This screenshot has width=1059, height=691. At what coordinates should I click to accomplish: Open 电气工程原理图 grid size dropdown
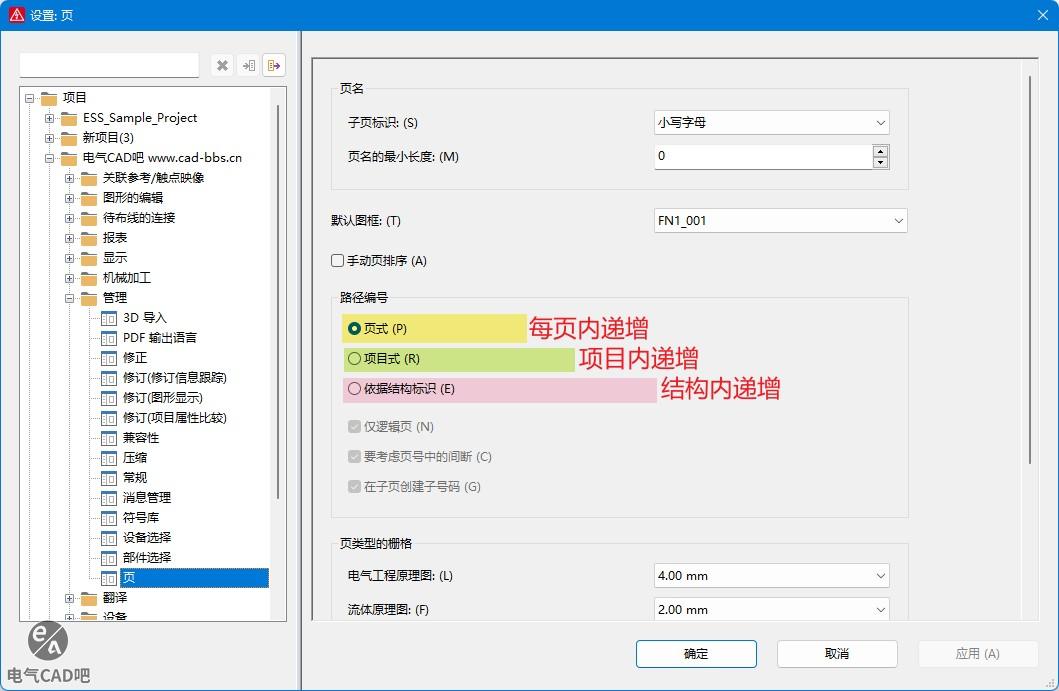point(771,575)
